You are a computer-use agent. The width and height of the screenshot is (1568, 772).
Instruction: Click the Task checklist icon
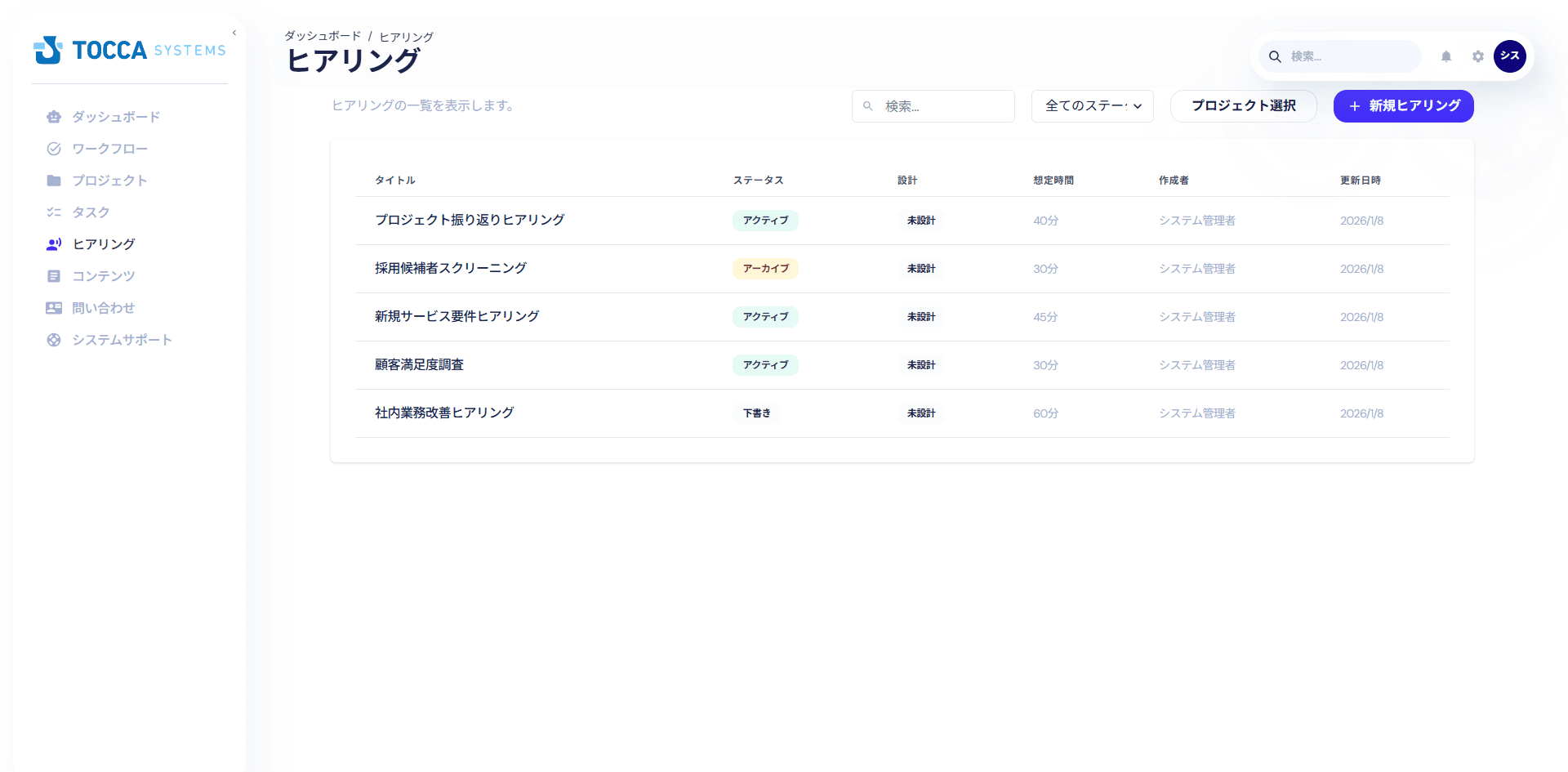(54, 212)
